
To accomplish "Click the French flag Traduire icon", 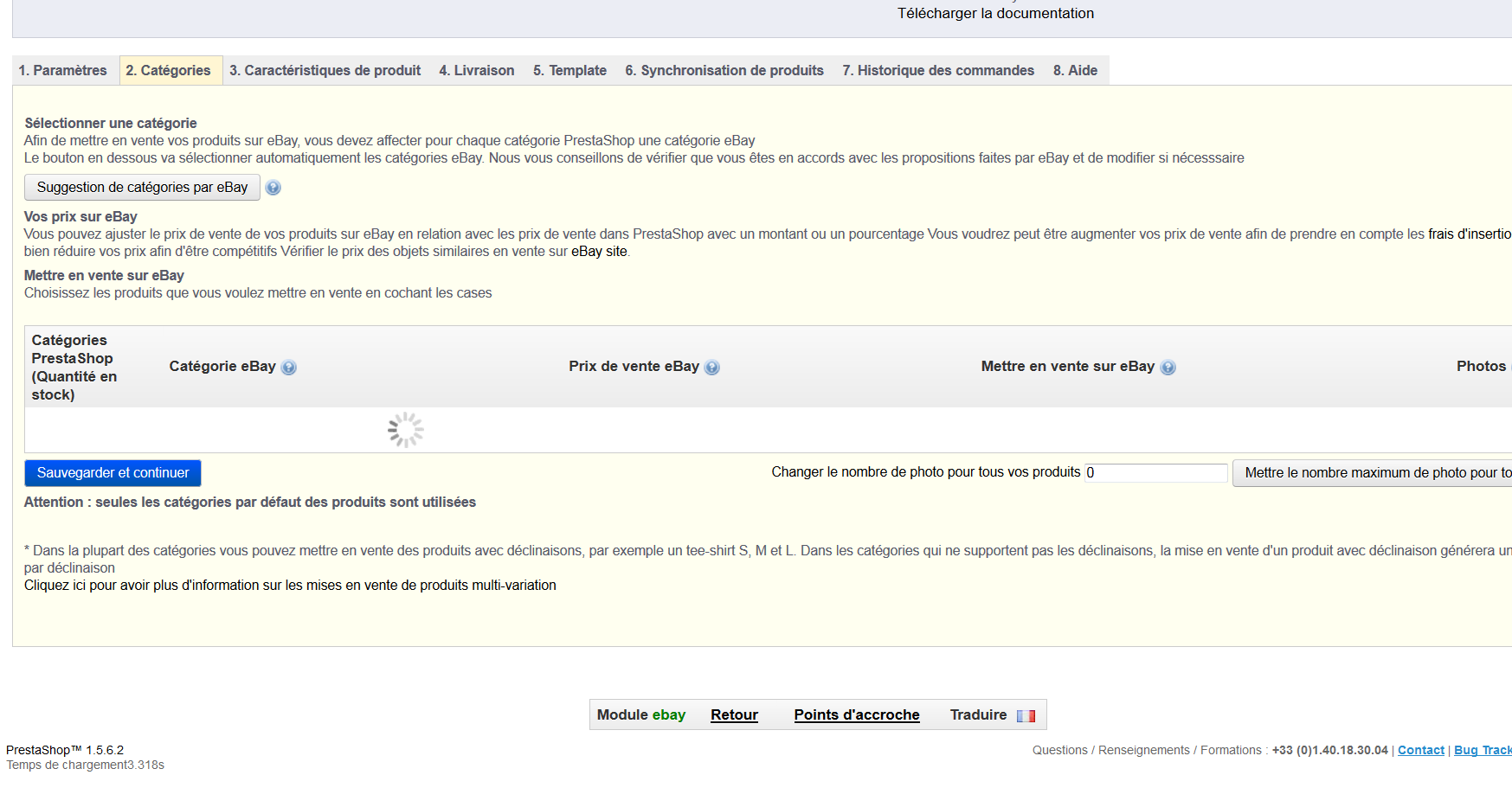I will (1026, 716).
